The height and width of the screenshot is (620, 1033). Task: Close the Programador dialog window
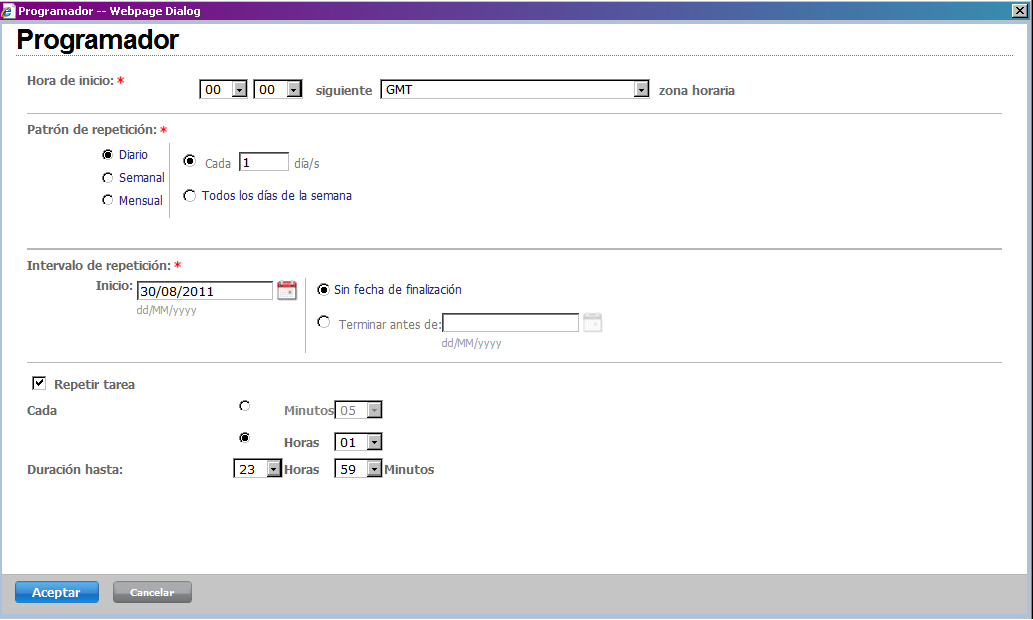tap(1019, 11)
